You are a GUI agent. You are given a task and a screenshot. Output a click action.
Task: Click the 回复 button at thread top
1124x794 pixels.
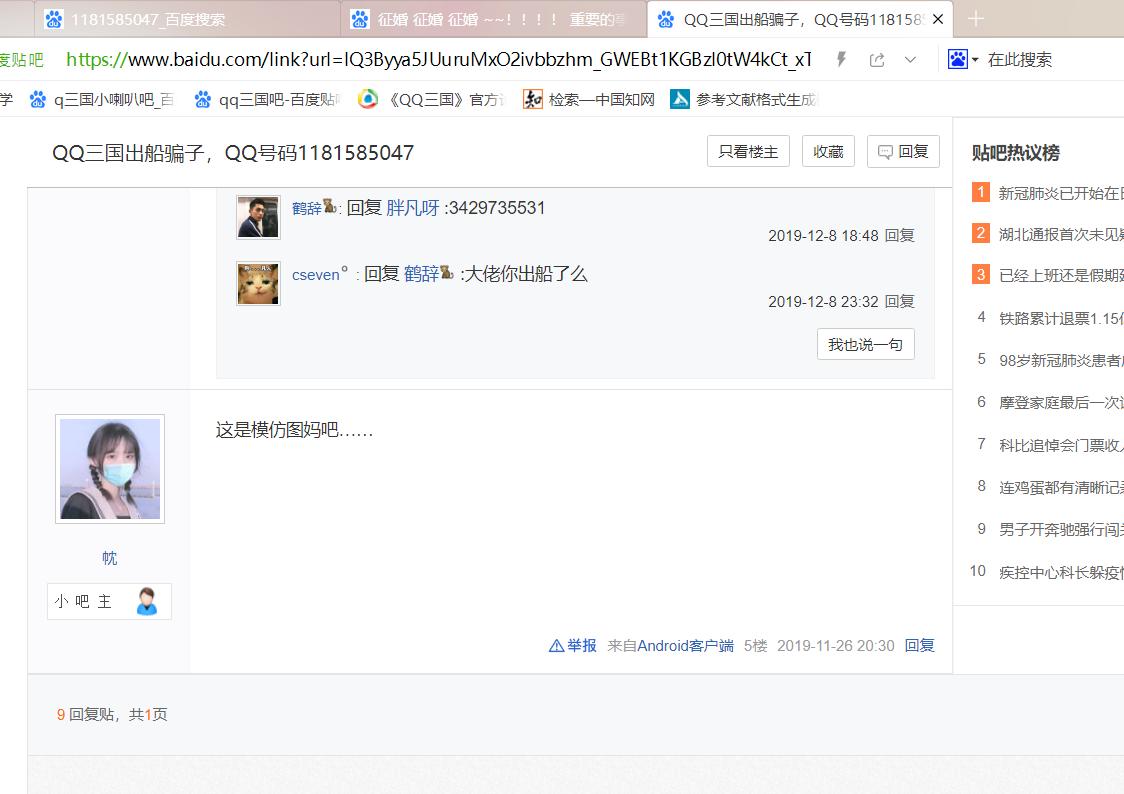903,151
